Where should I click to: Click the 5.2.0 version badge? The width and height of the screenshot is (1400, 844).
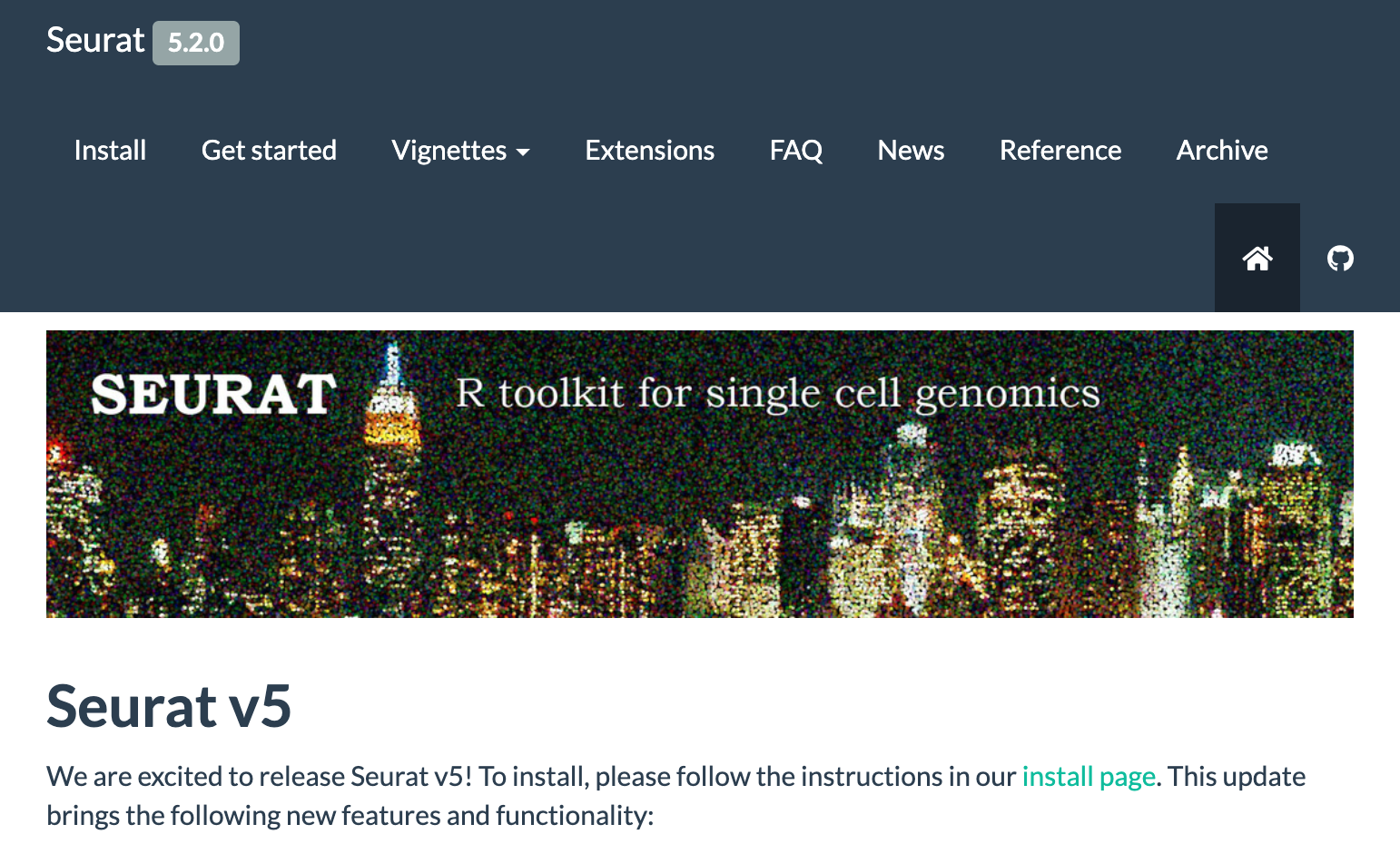coord(196,43)
